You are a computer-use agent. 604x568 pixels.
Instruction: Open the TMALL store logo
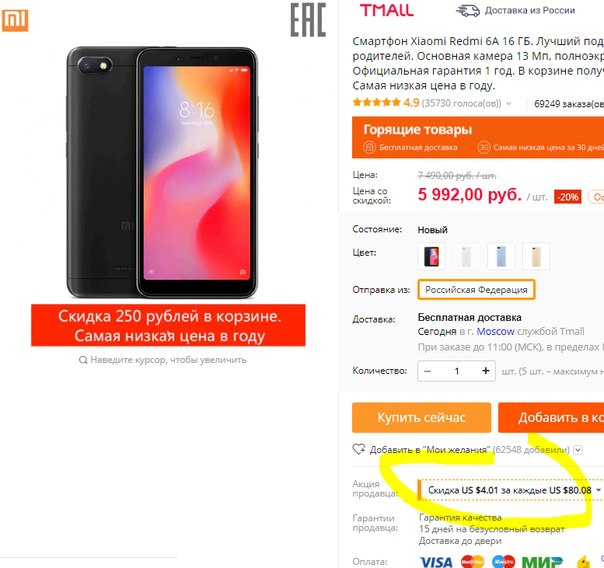pyautogui.click(x=386, y=10)
